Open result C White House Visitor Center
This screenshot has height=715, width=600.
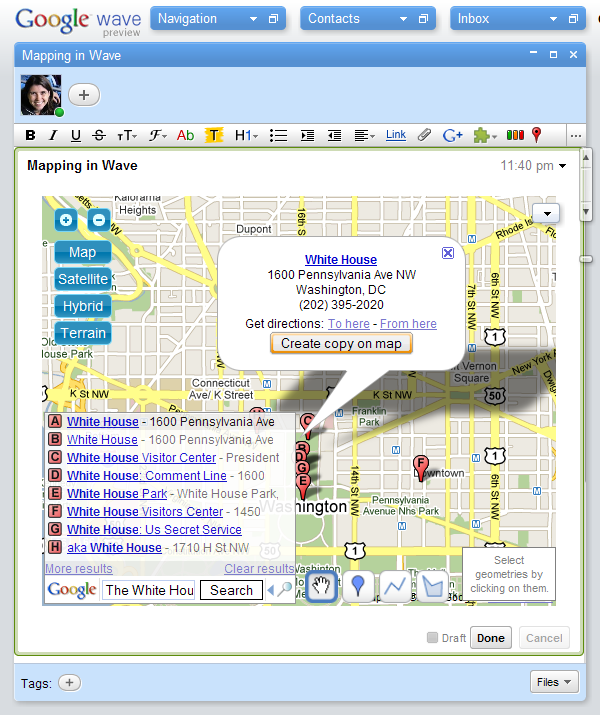click(141, 457)
